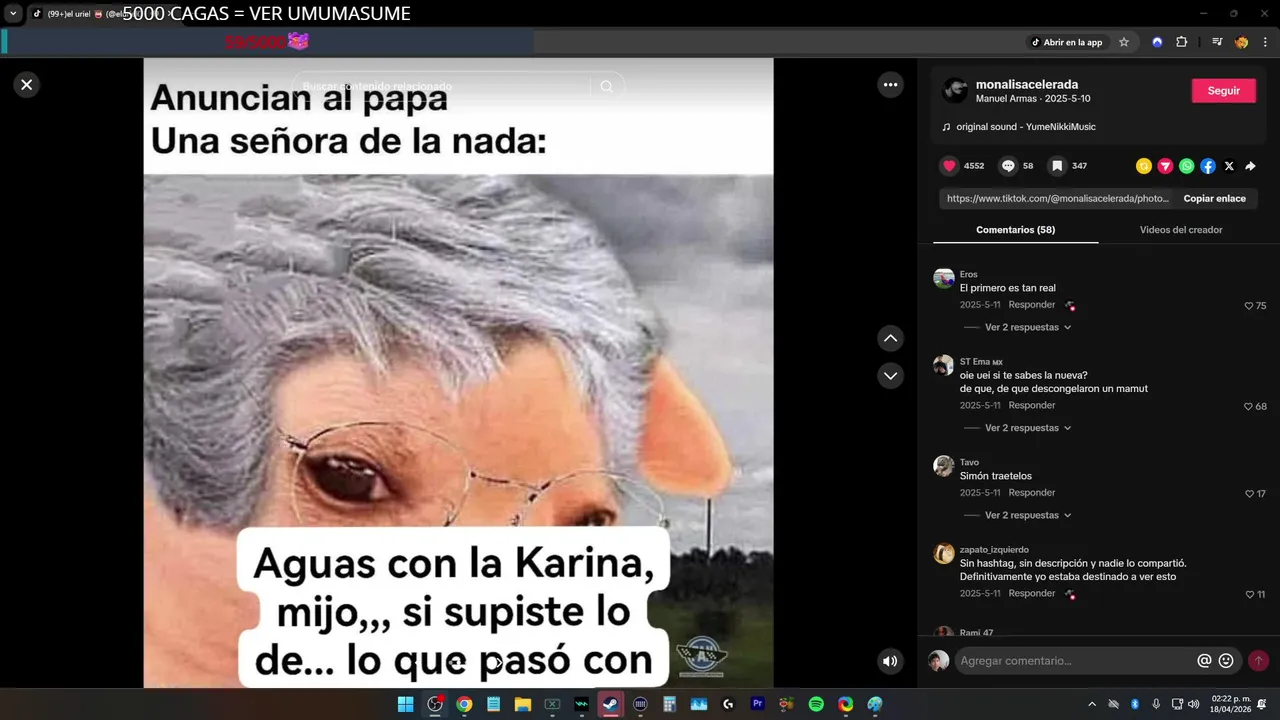Viewport: 1280px width, 720px height.
Task: Open File Explorer from the taskbar
Action: pyautogui.click(x=522, y=704)
